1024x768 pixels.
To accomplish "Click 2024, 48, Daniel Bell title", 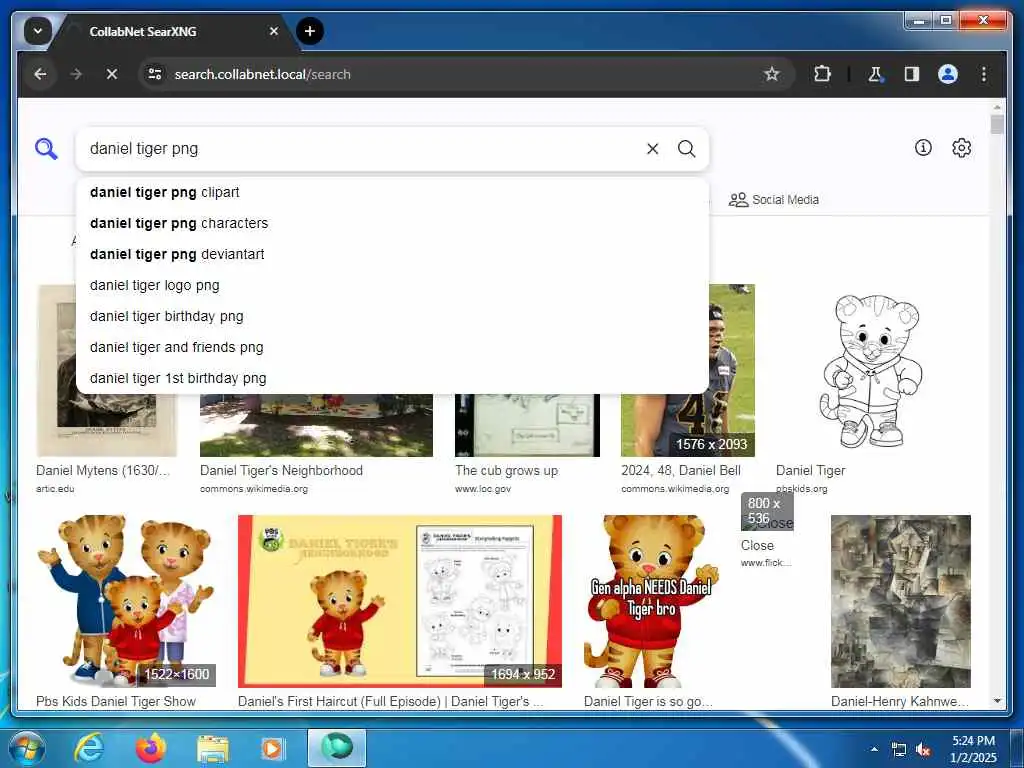I will click(680, 470).
